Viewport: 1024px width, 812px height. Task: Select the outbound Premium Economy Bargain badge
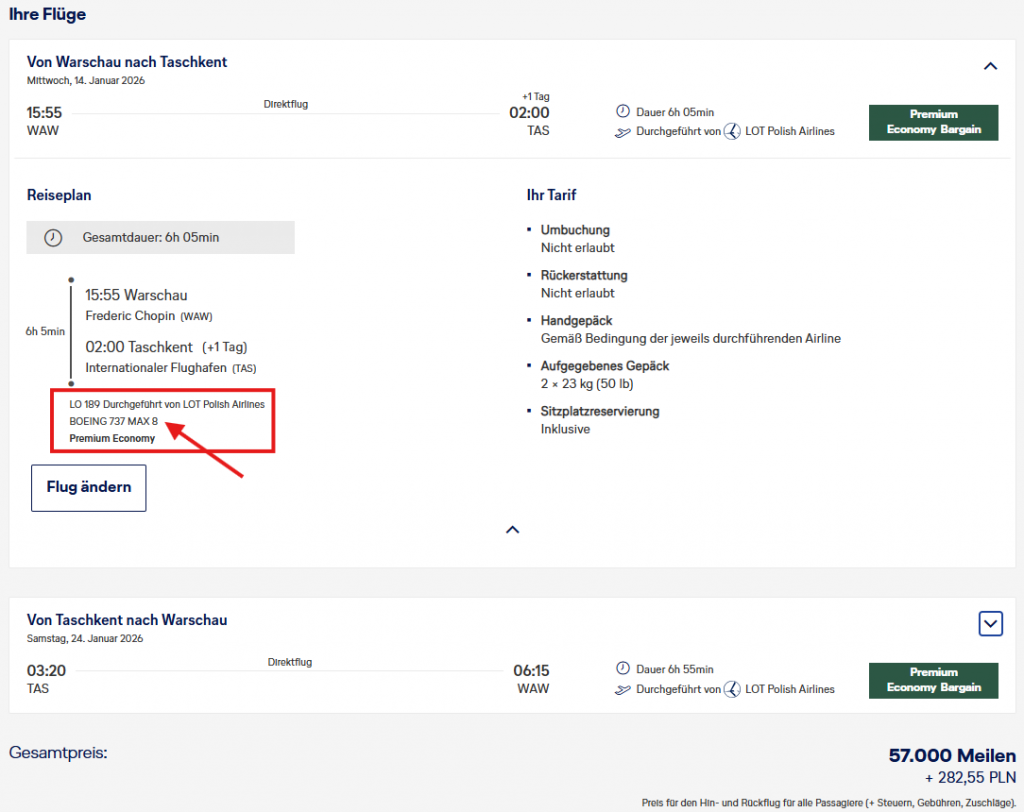pyautogui.click(x=933, y=122)
